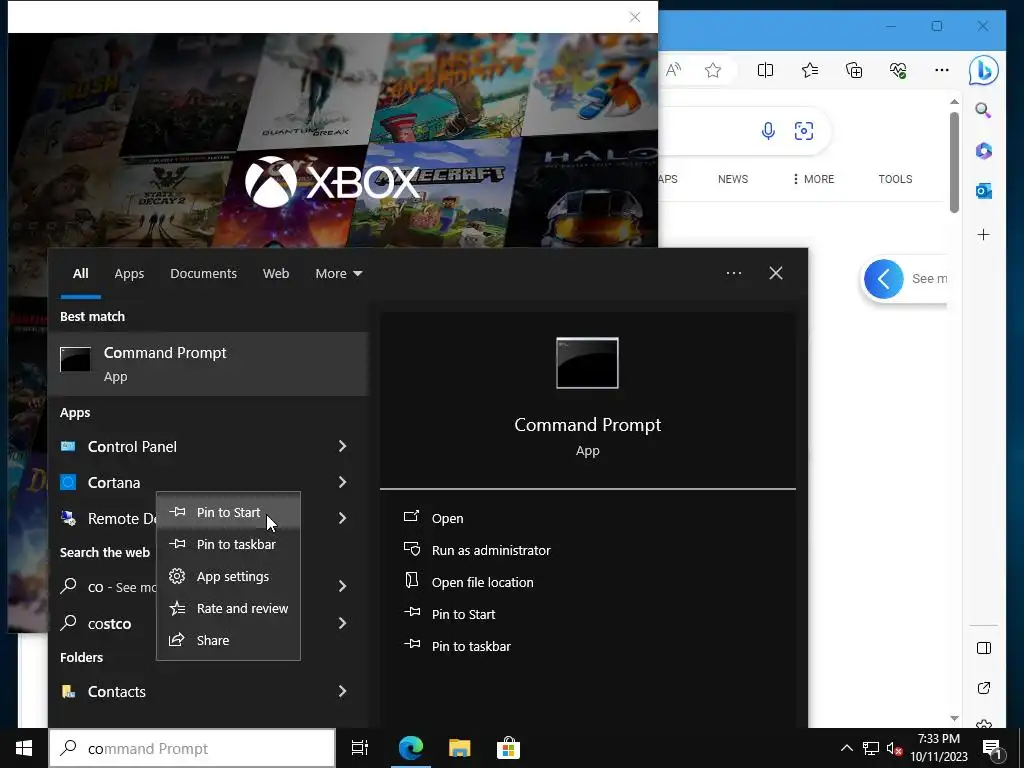Open the Cortana app result
The height and width of the screenshot is (768, 1024).
114,483
